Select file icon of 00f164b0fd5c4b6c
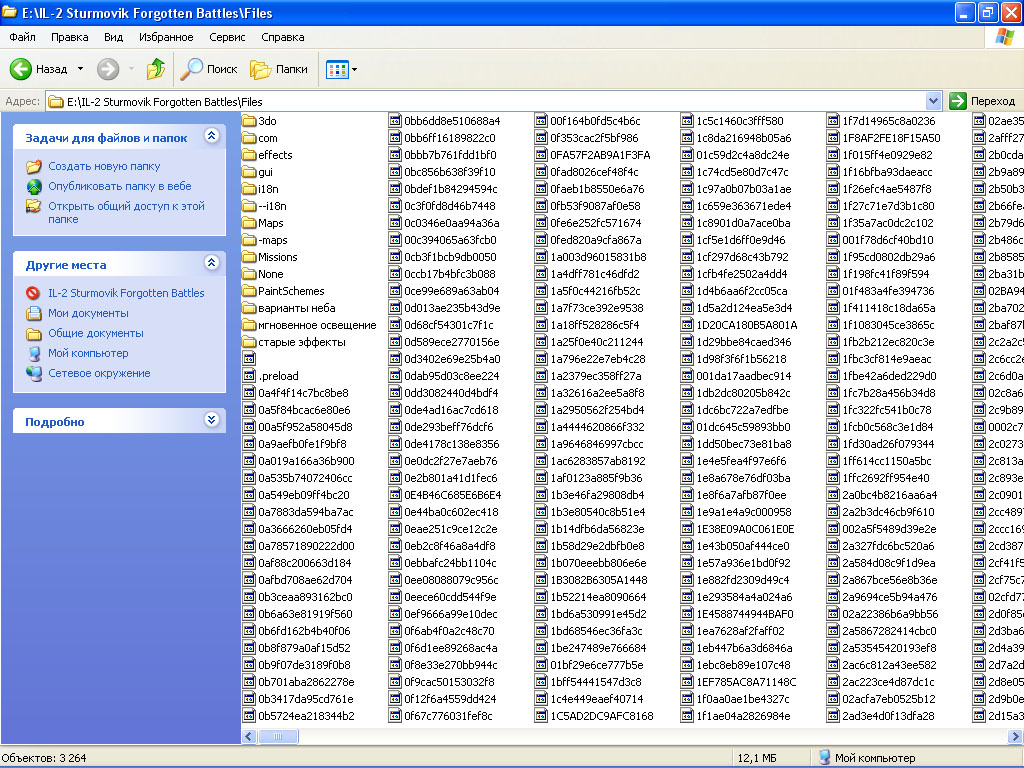The width and height of the screenshot is (1024, 768). (x=541, y=121)
